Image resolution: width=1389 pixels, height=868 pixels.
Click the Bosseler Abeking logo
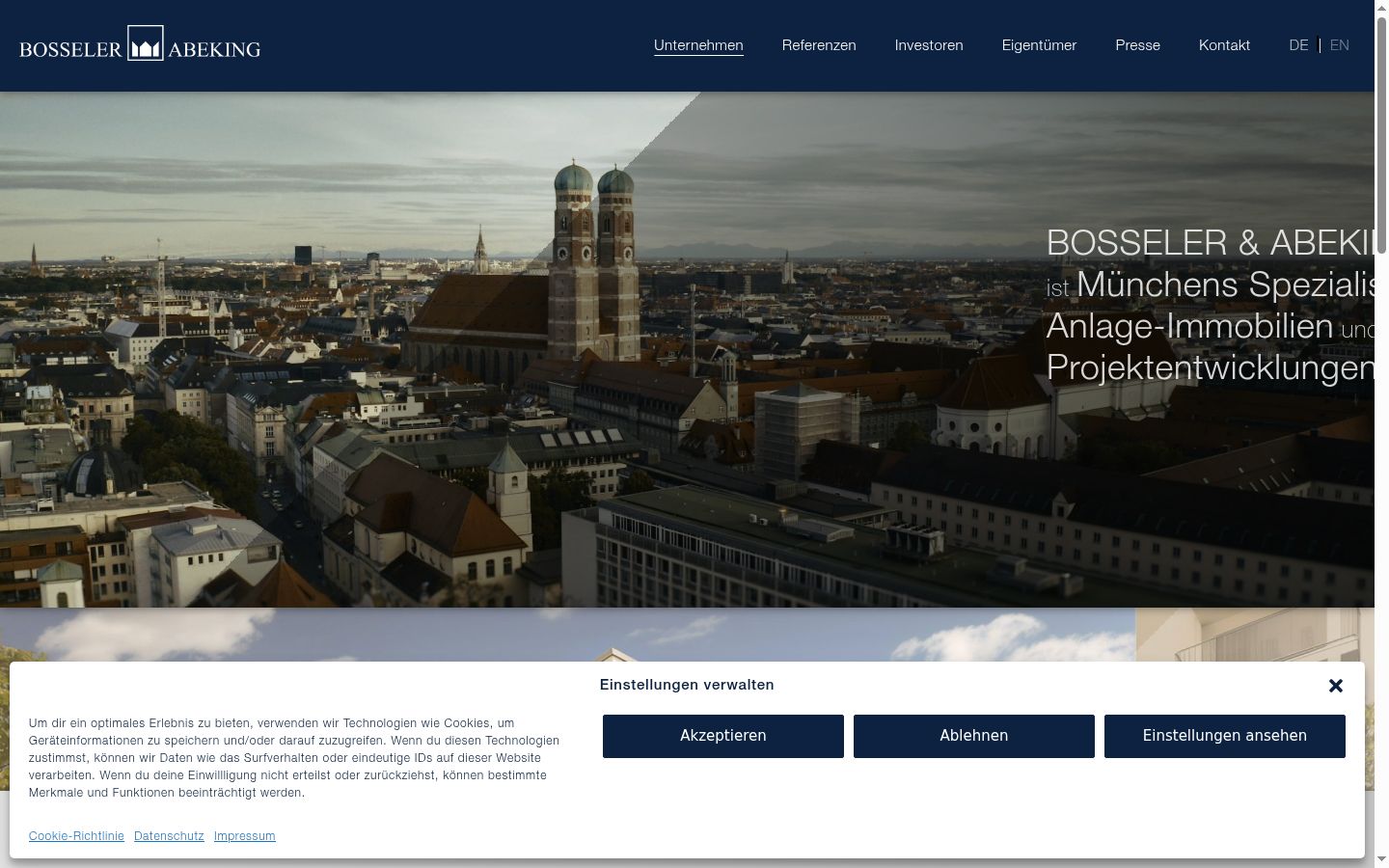click(x=140, y=44)
